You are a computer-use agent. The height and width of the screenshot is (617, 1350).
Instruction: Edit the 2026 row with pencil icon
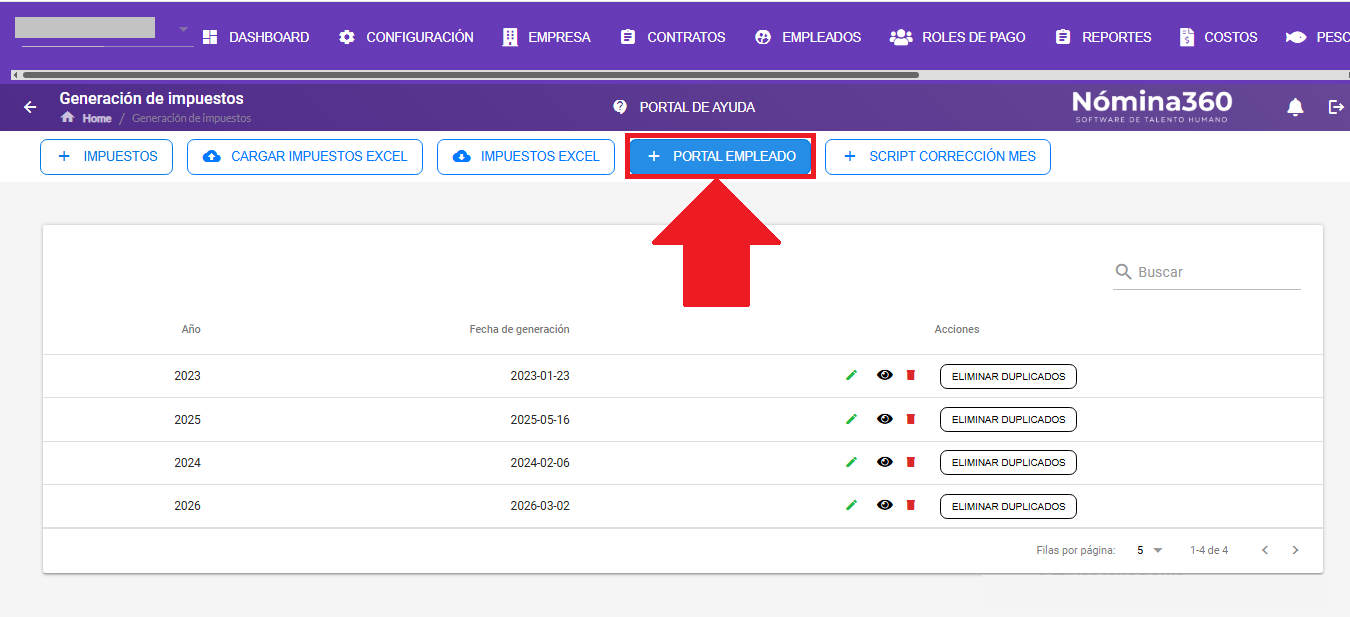(851, 505)
